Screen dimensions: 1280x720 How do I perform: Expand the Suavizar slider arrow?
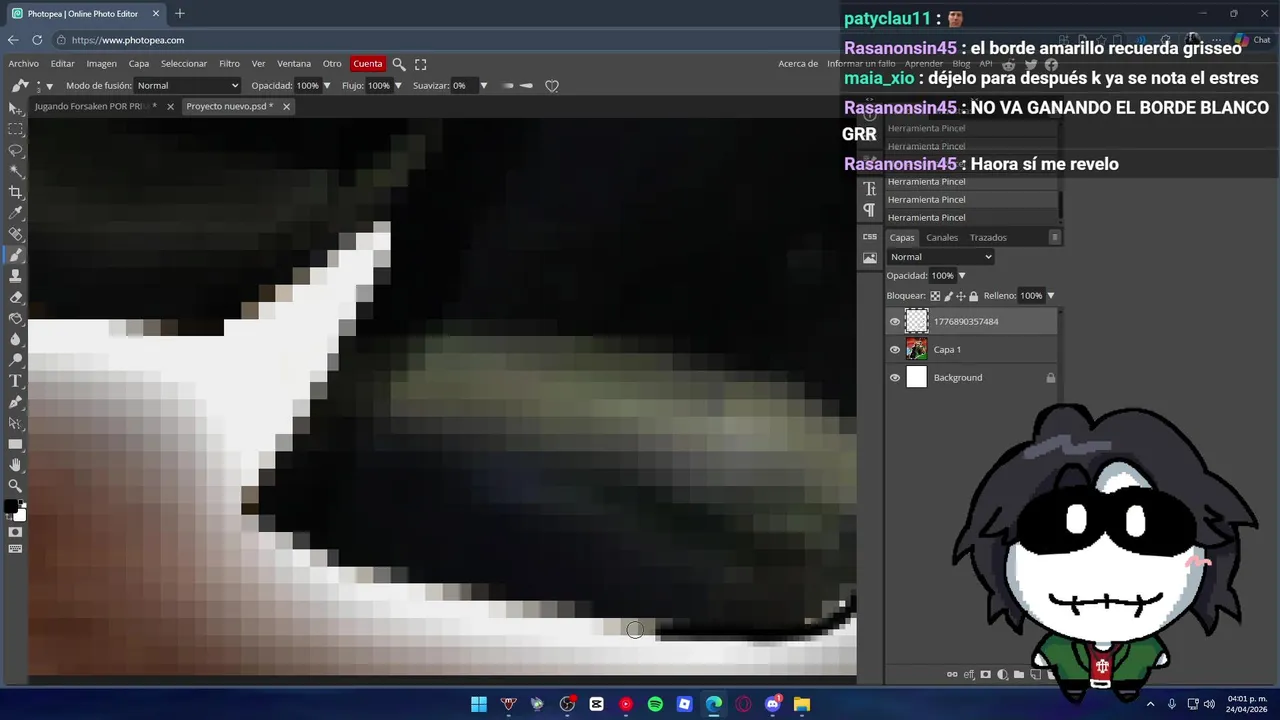(484, 86)
